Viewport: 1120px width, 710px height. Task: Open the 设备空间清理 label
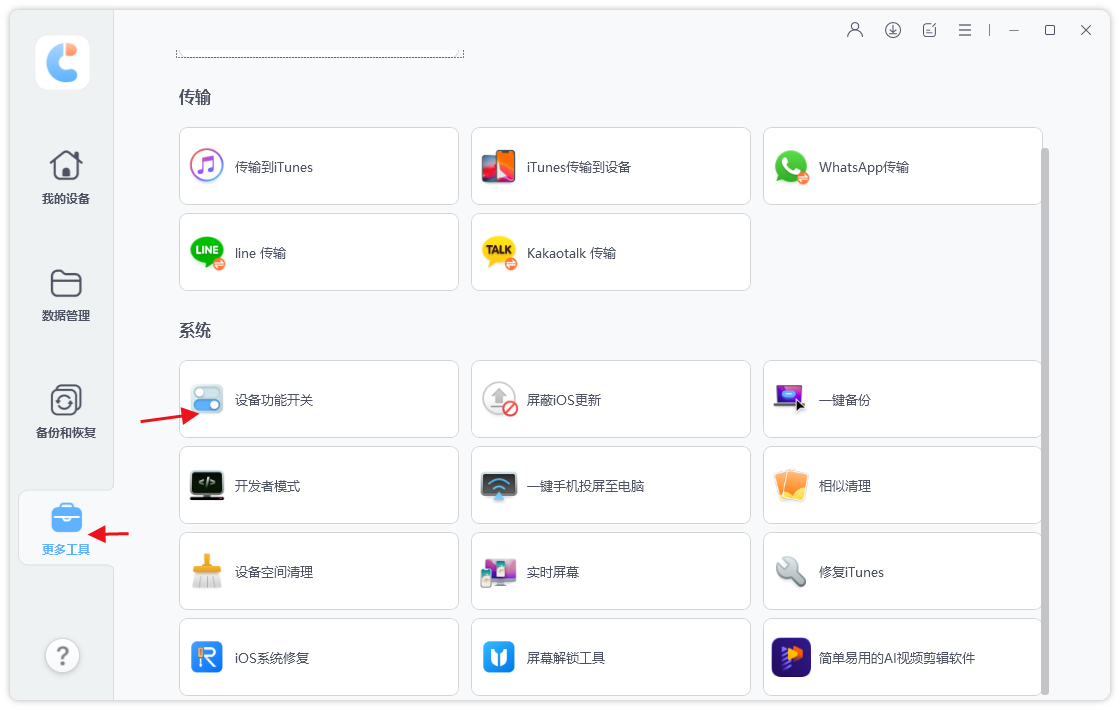pyautogui.click(x=274, y=572)
